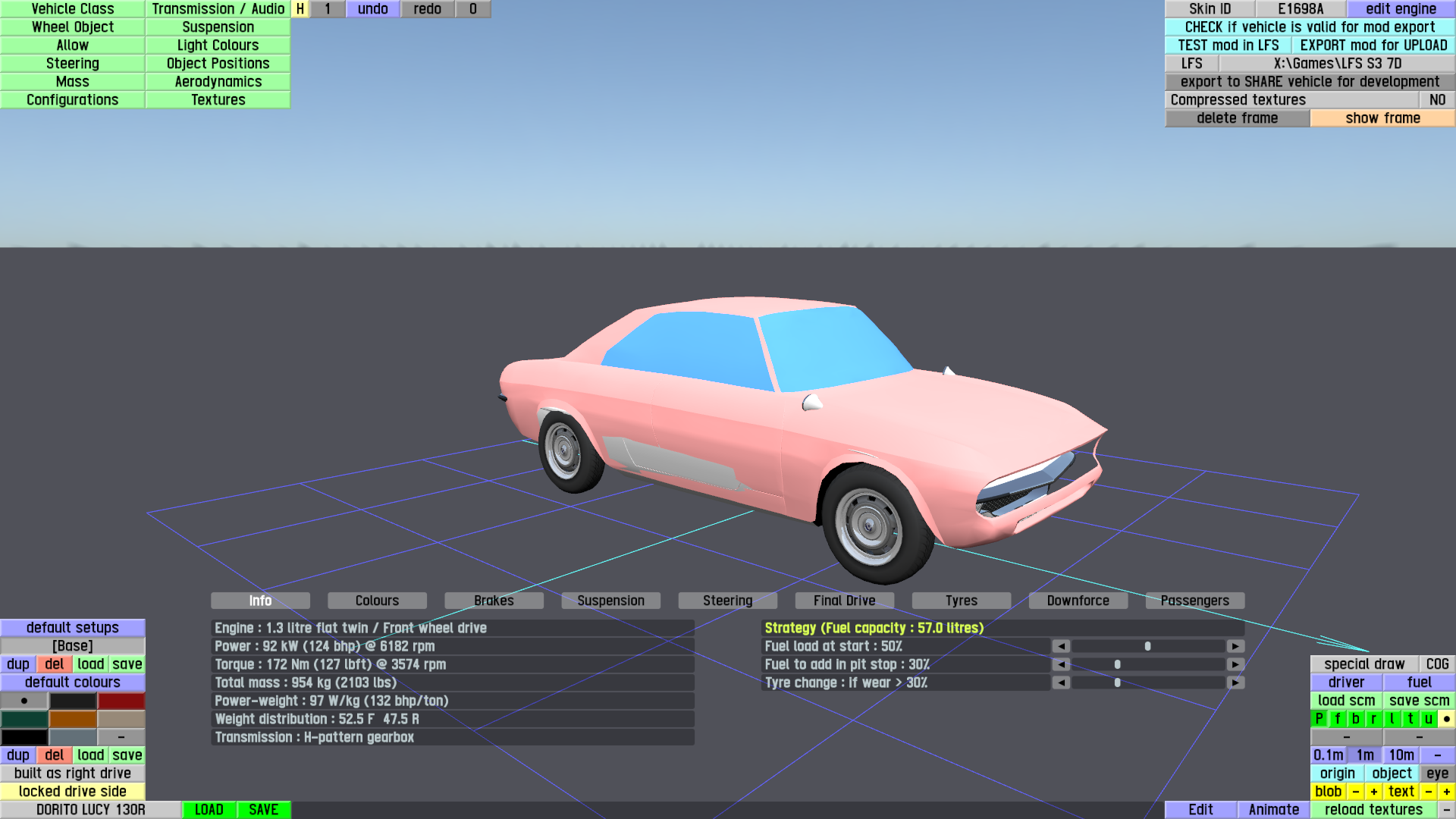This screenshot has height=819, width=1456.
Task: Click the green SAVE button
Action: 263,810
